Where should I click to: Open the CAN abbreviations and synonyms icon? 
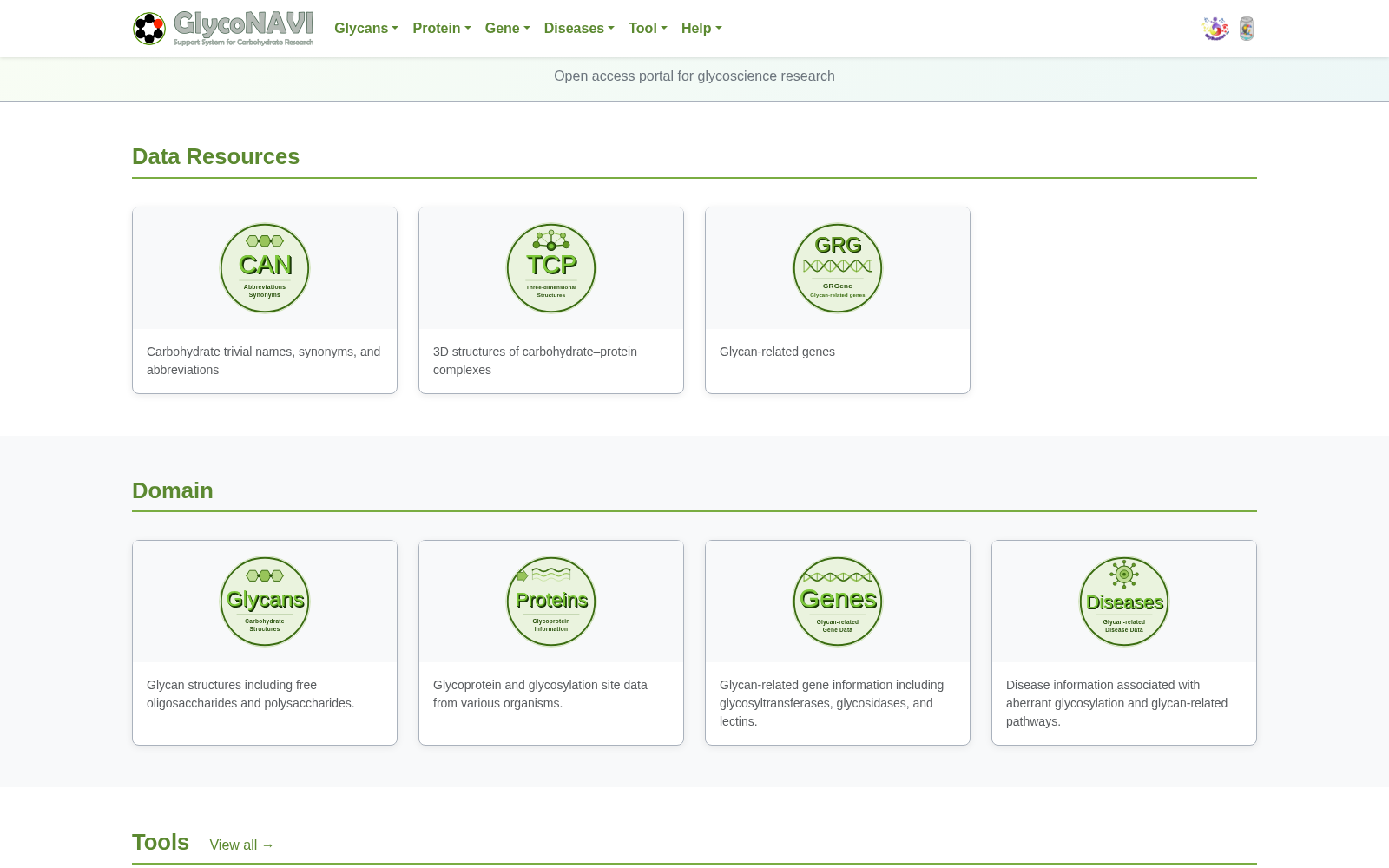[265, 268]
